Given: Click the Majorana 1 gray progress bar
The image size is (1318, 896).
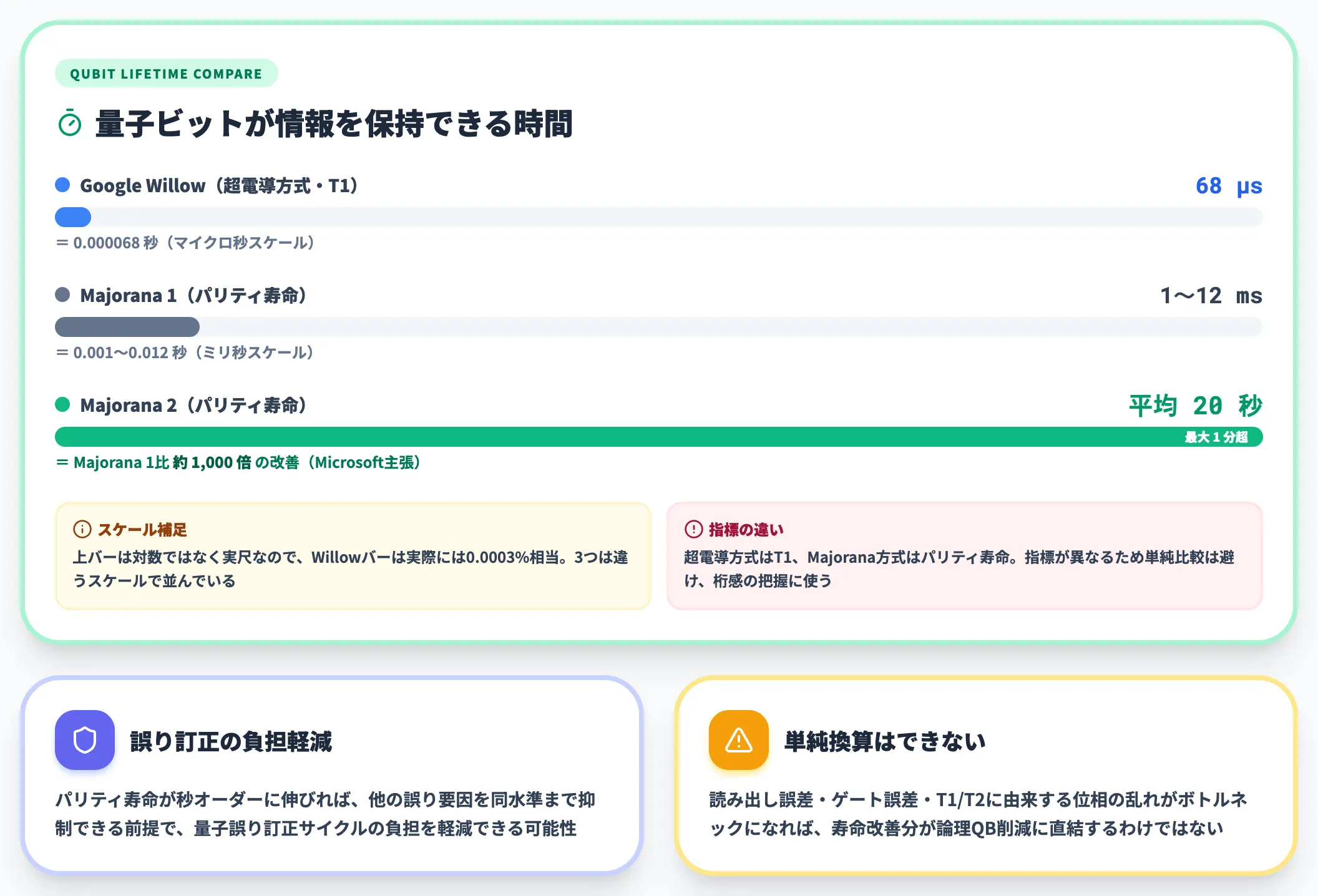Looking at the screenshot, I should tap(127, 327).
